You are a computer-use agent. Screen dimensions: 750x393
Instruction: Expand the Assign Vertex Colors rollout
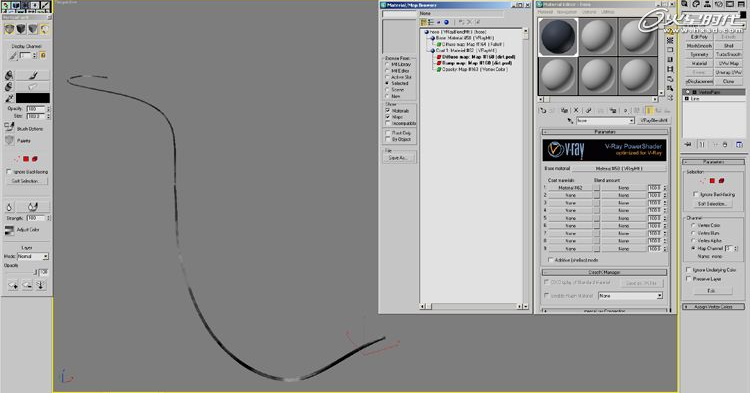point(713,306)
